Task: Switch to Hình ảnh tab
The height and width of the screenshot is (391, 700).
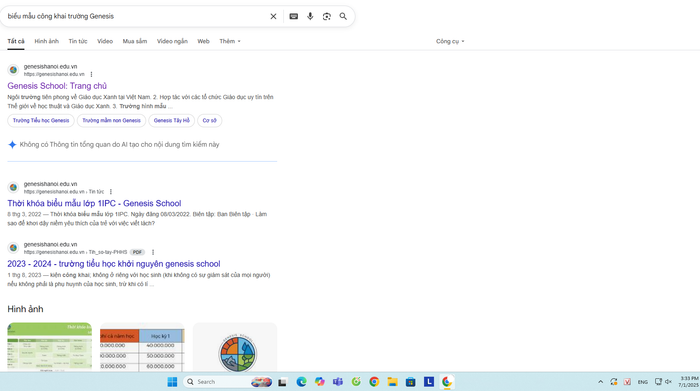Action: click(46, 41)
